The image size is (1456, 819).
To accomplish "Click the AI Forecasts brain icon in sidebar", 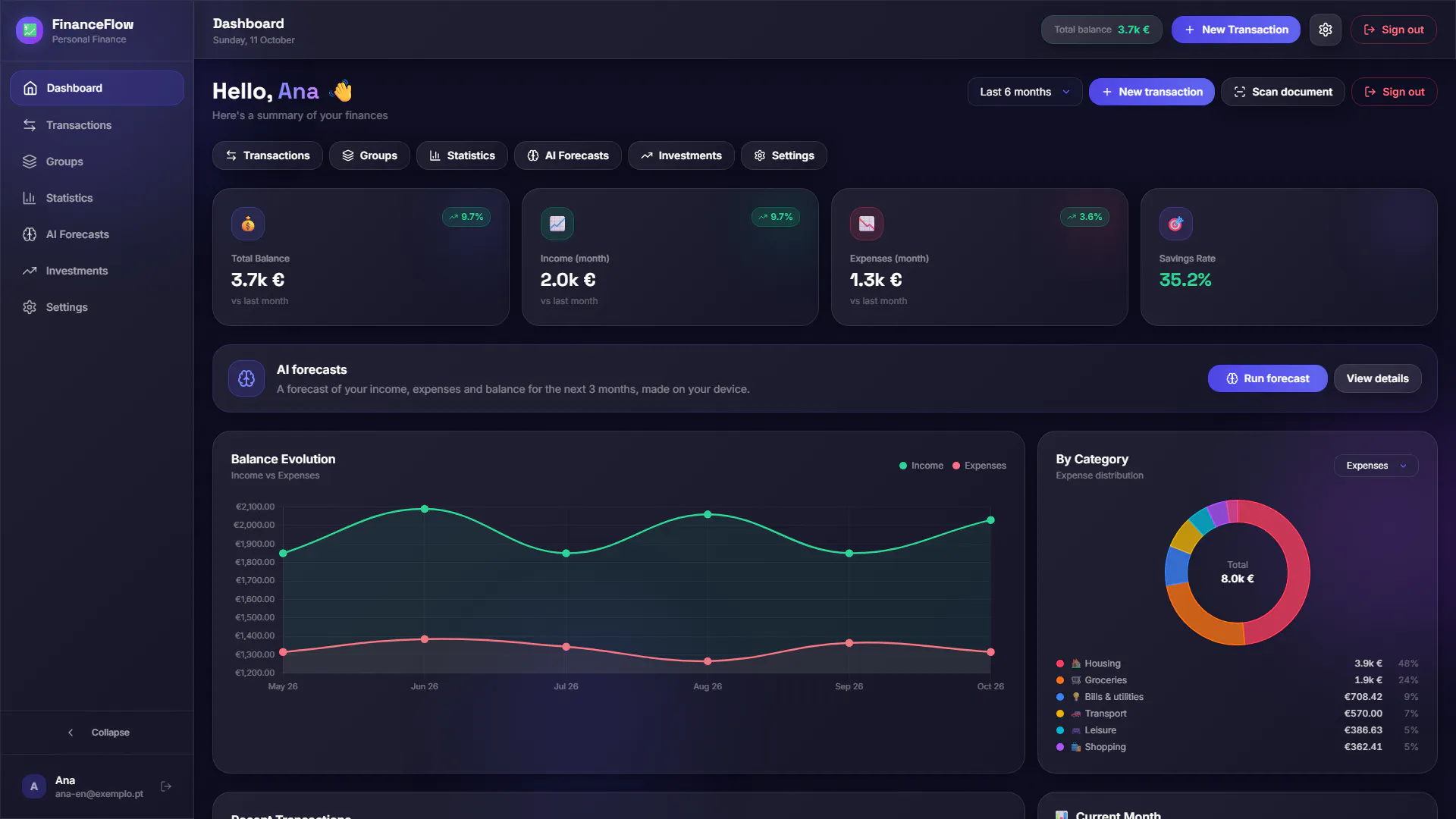I will (x=30, y=234).
